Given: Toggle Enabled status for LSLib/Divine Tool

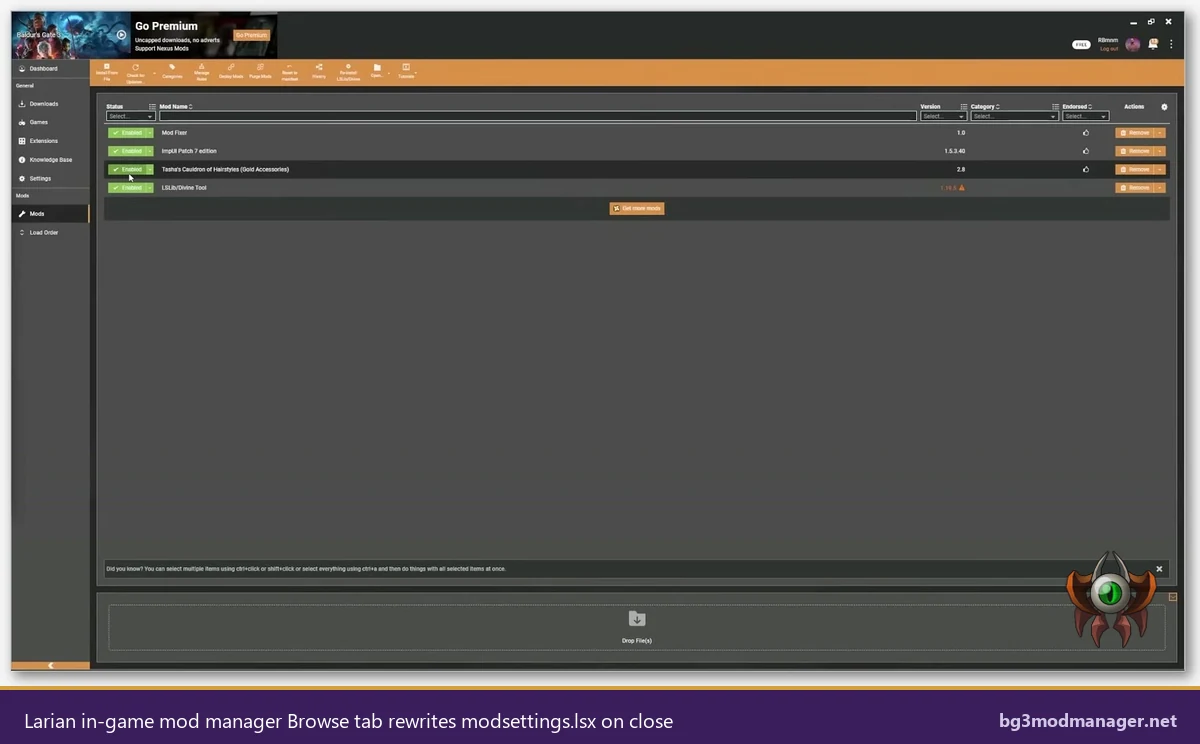Looking at the screenshot, I should (x=126, y=187).
